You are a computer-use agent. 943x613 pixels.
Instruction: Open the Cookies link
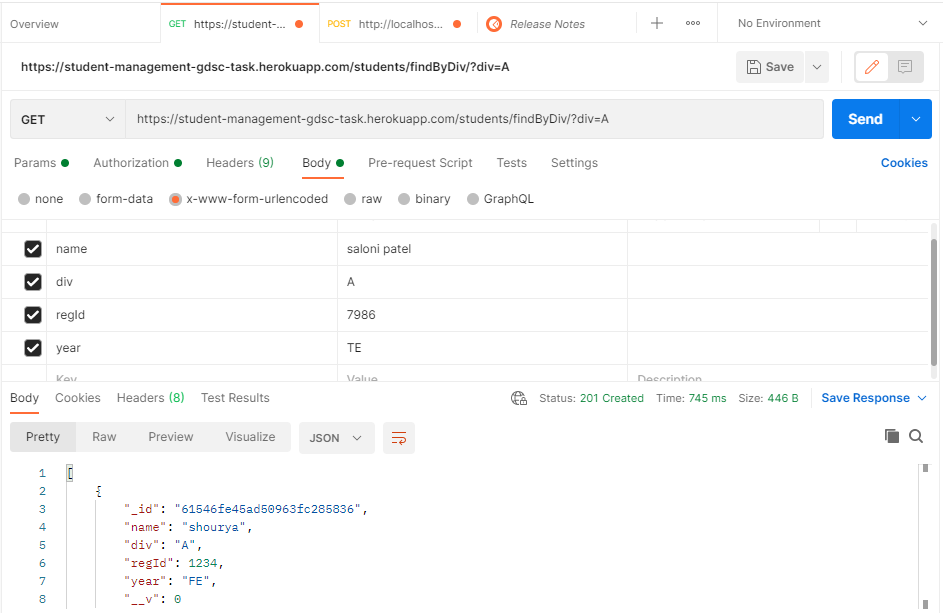point(904,163)
